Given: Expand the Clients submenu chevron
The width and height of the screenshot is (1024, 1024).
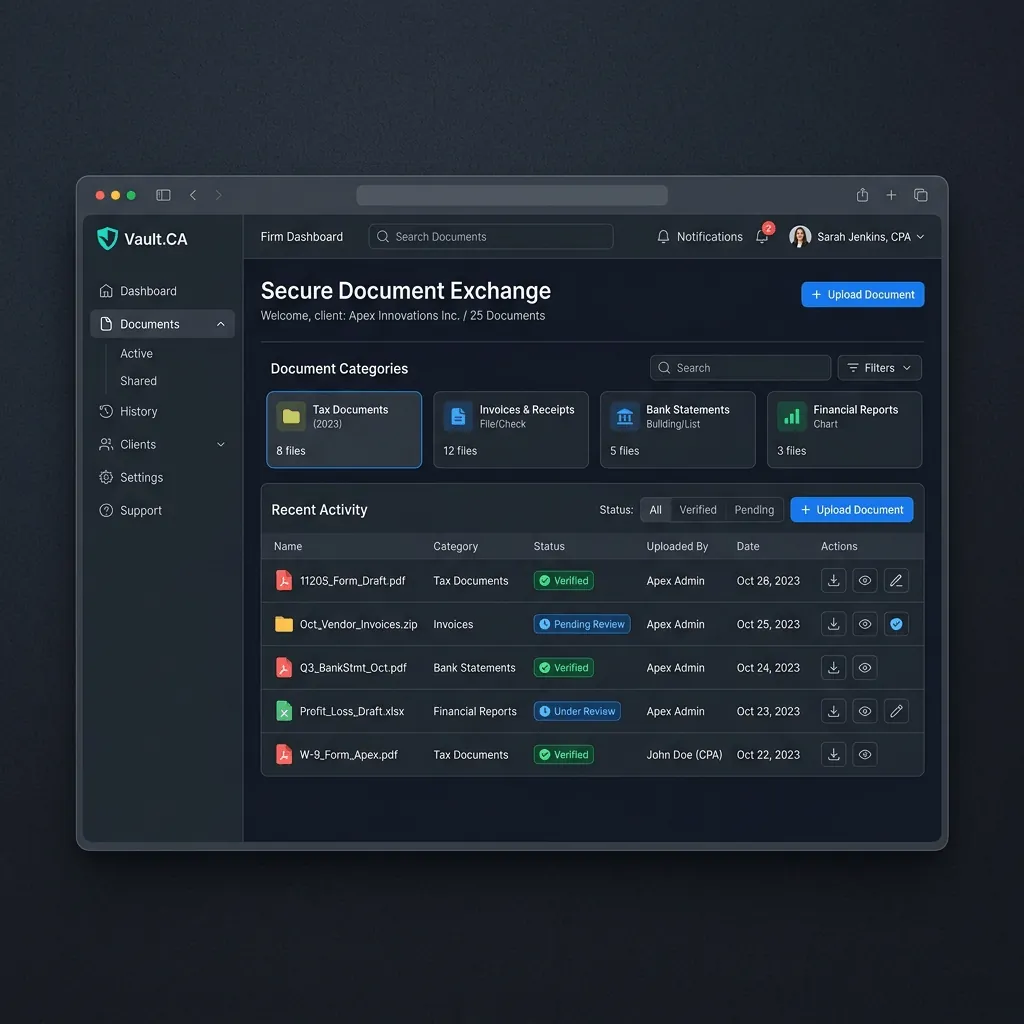Looking at the screenshot, I should pos(221,444).
